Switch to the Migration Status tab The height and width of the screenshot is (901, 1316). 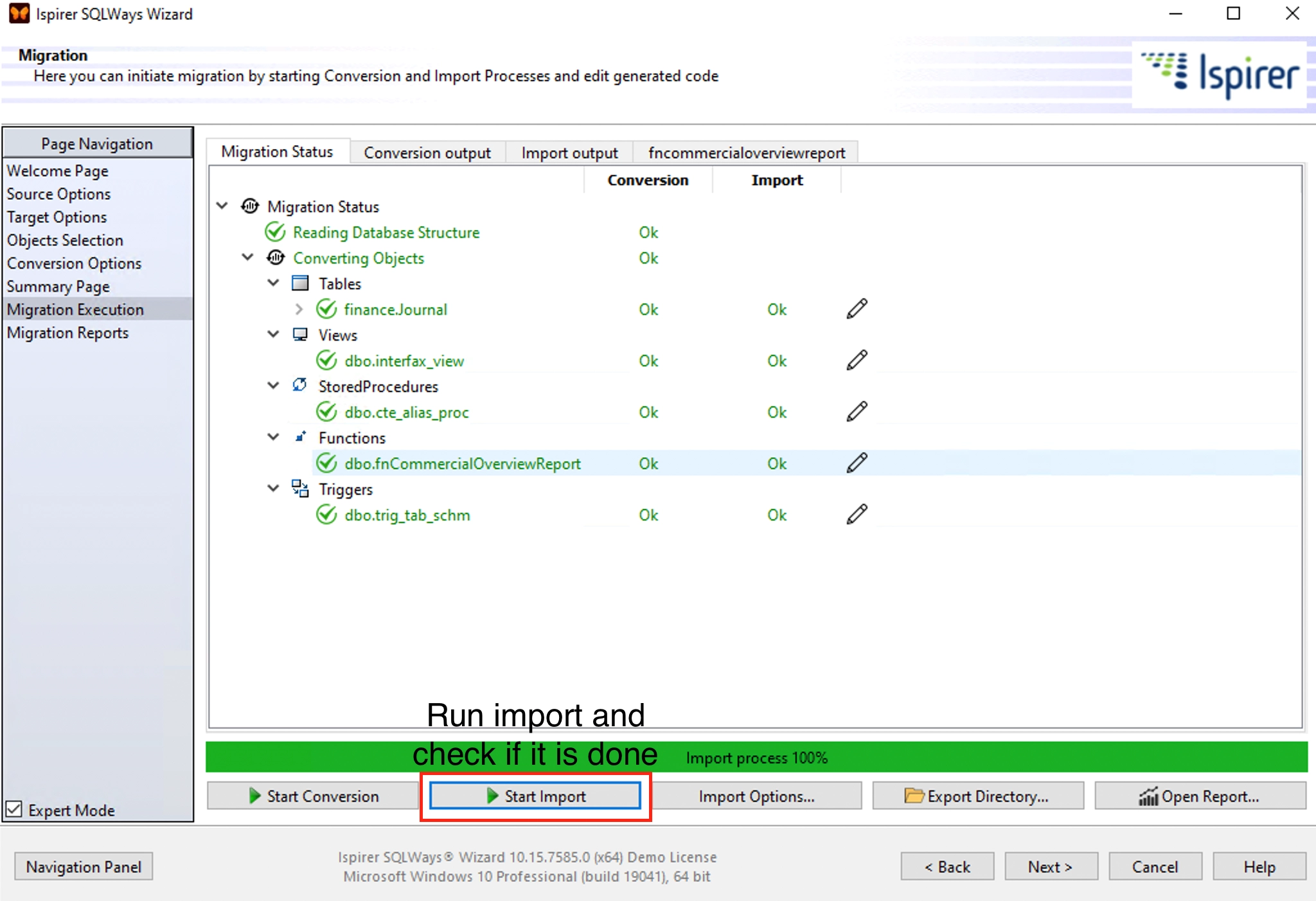[278, 152]
